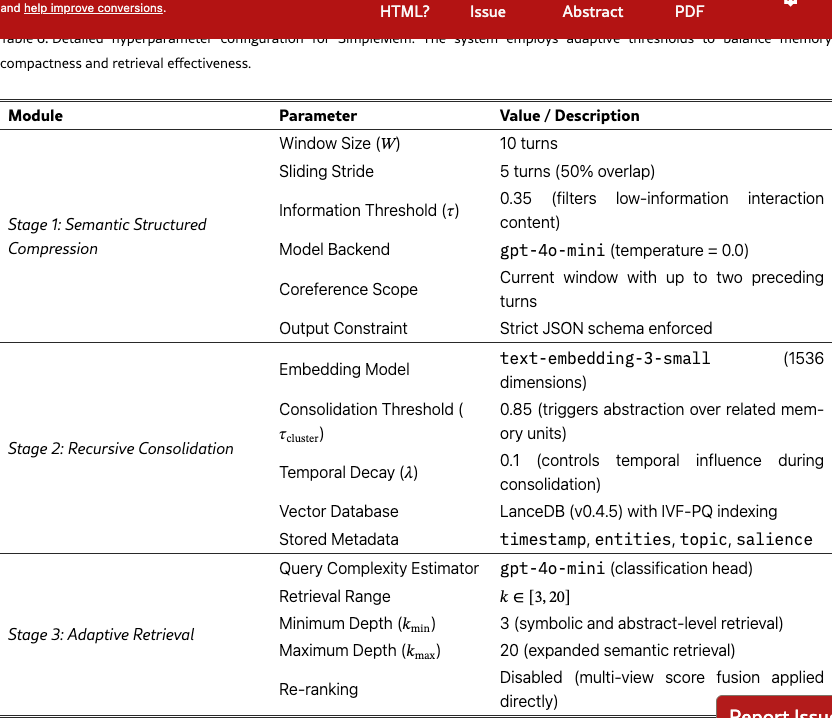832x718 pixels.
Task: Open the "HTML?" header link
Action: tap(404, 12)
